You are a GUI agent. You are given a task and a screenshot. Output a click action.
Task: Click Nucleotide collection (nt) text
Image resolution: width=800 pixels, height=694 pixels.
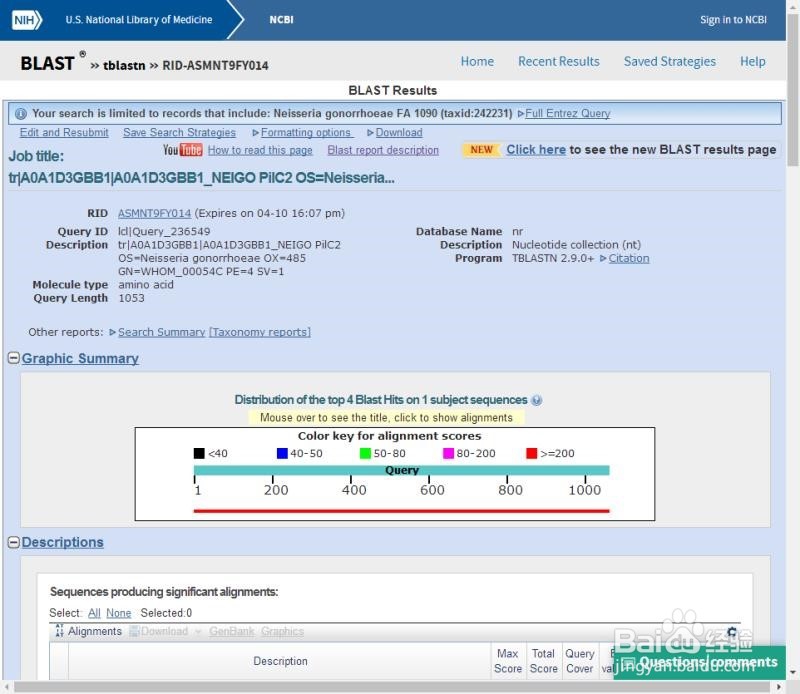click(x=576, y=245)
